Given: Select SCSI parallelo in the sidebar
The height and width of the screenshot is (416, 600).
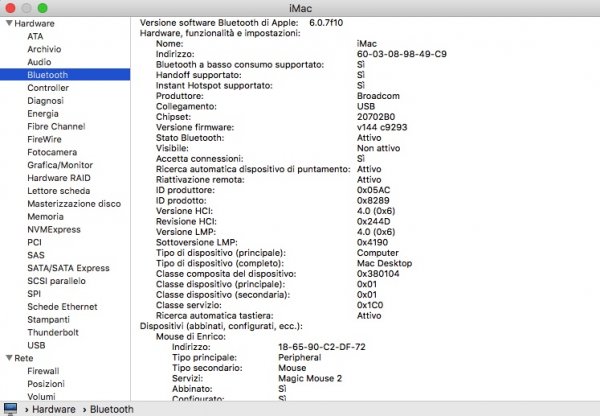Looking at the screenshot, I should pyautogui.click(x=56, y=281).
